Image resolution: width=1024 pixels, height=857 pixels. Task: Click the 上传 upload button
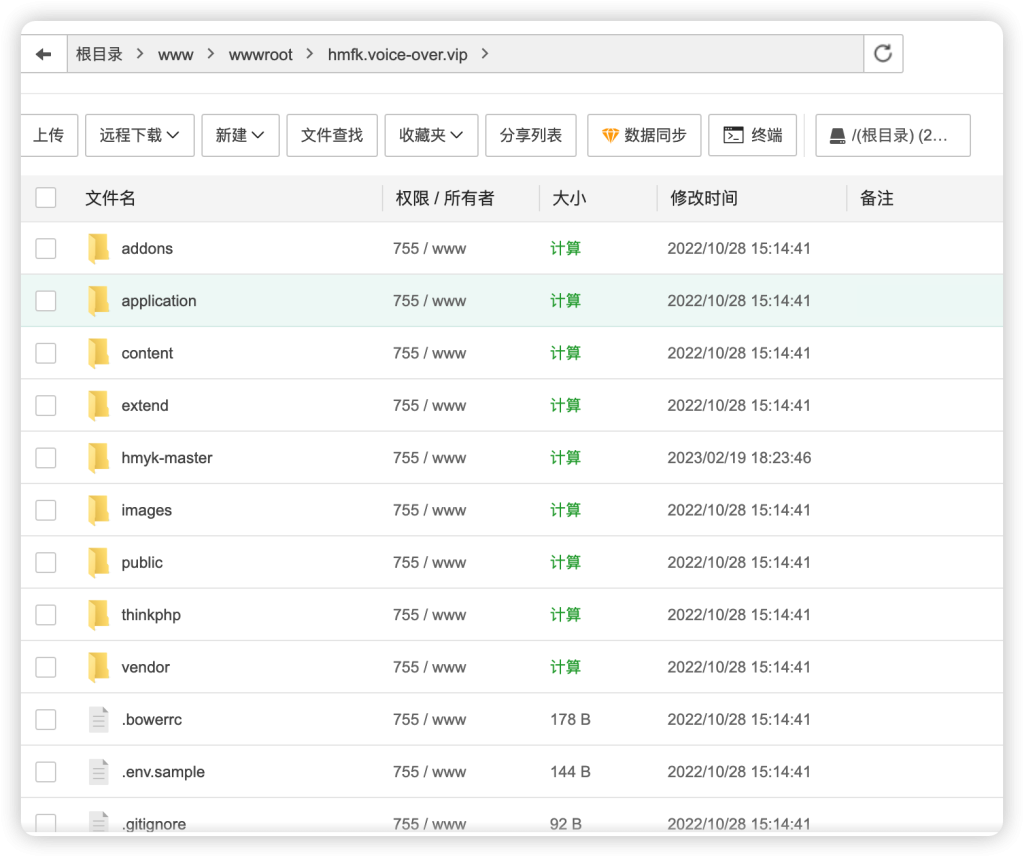(49, 135)
